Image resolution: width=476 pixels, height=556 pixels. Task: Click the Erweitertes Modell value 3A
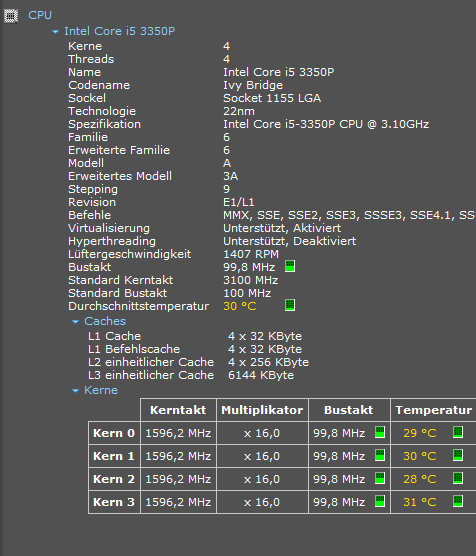tap(231, 176)
